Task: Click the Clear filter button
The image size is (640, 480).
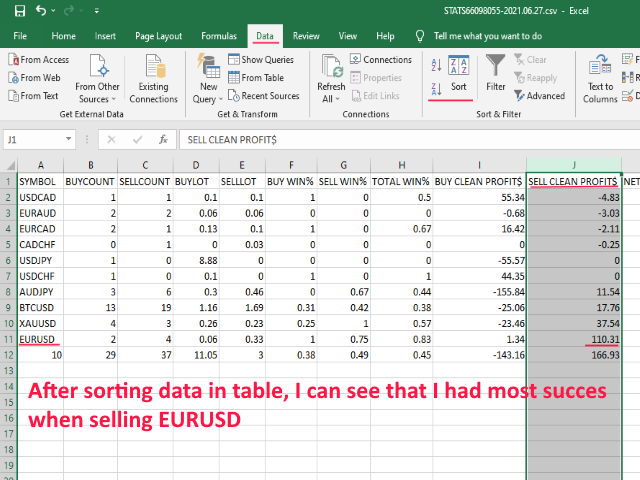Action: 530,60
